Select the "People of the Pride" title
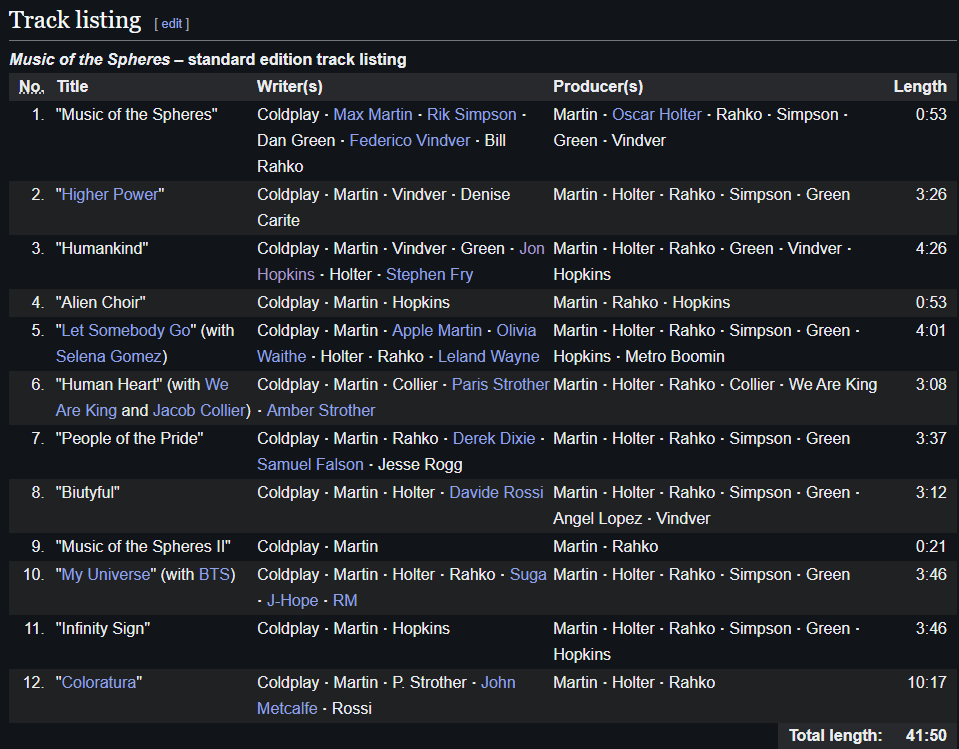Screen dimensions: 959x749 [x=129, y=438]
